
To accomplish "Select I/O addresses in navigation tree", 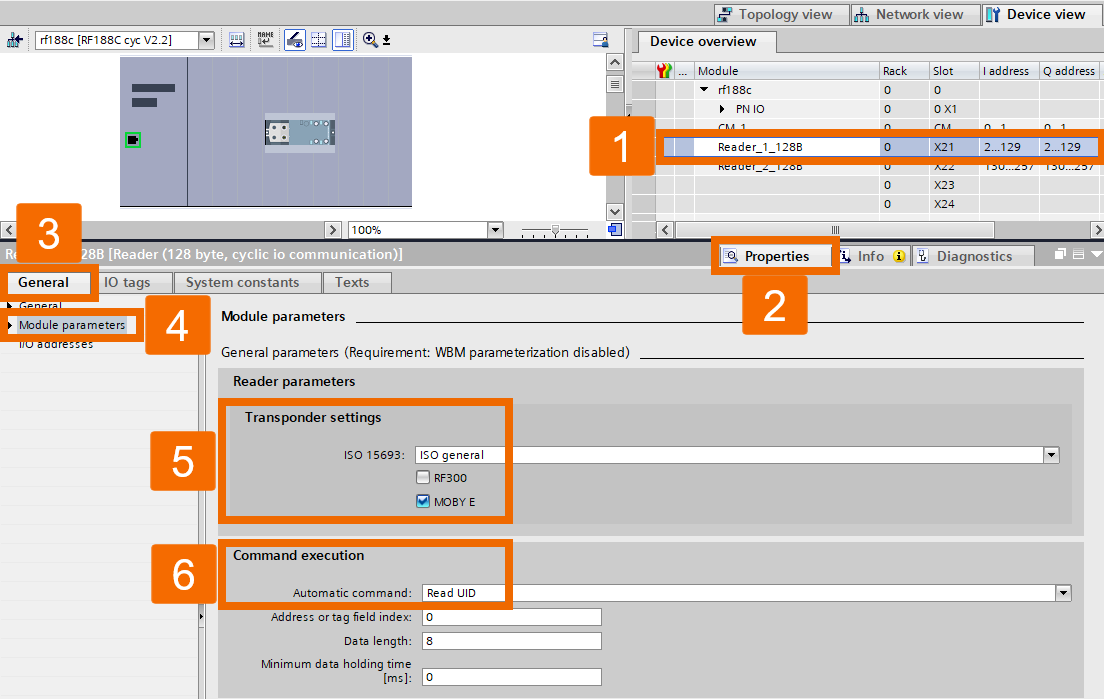I will [56, 344].
